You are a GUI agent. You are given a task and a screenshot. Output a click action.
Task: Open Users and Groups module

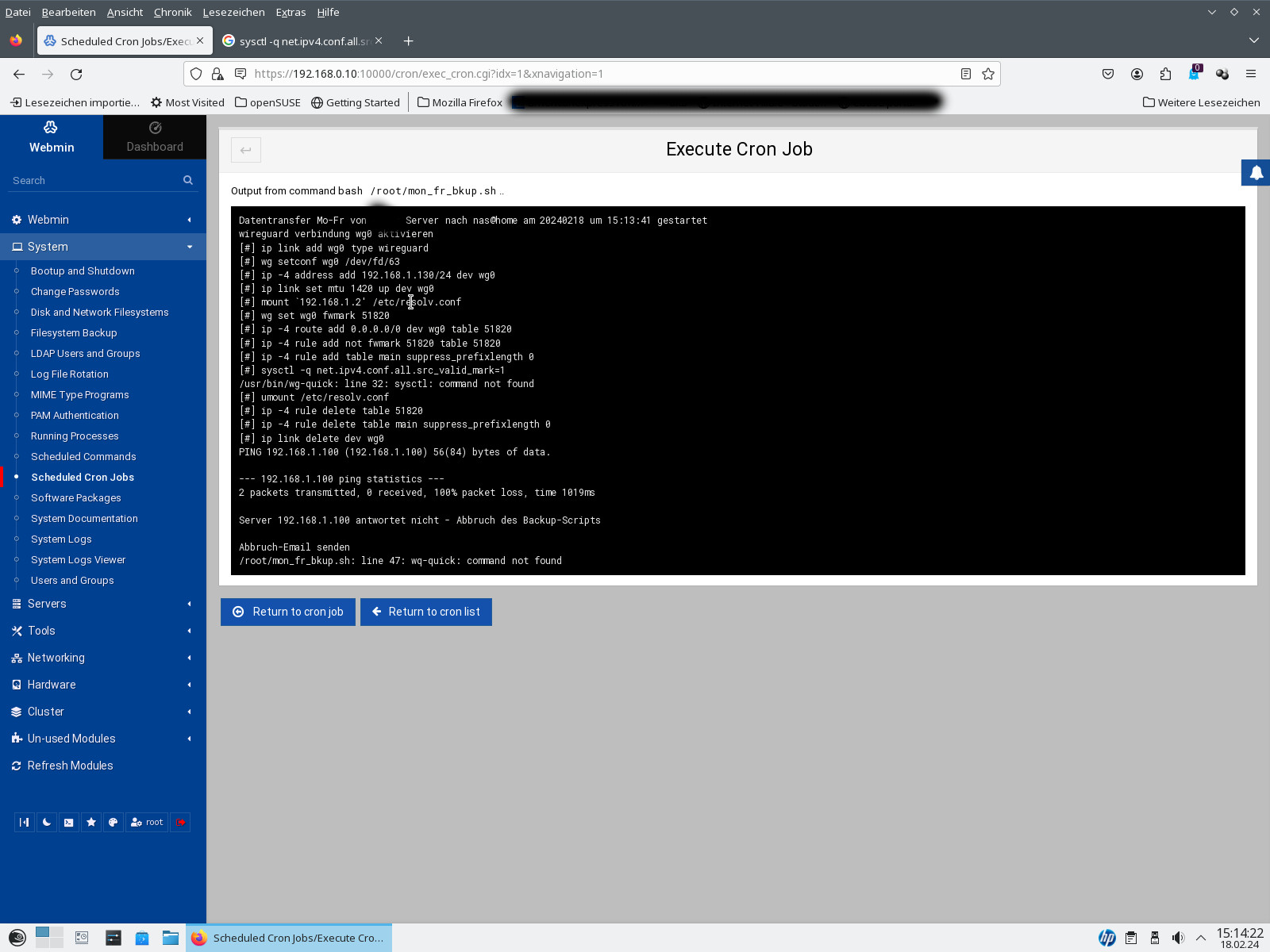(72, 580)
